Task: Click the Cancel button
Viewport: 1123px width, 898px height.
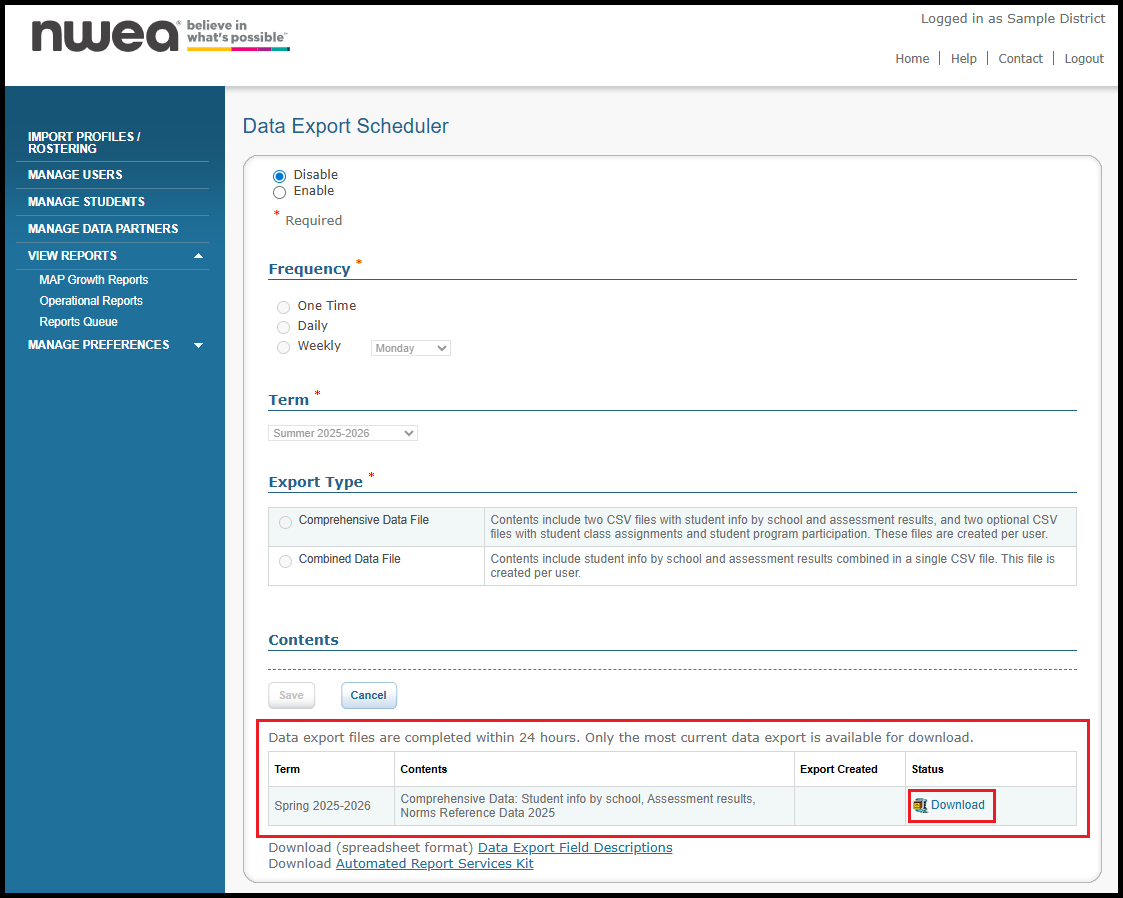Action: [x=368, y=696]
